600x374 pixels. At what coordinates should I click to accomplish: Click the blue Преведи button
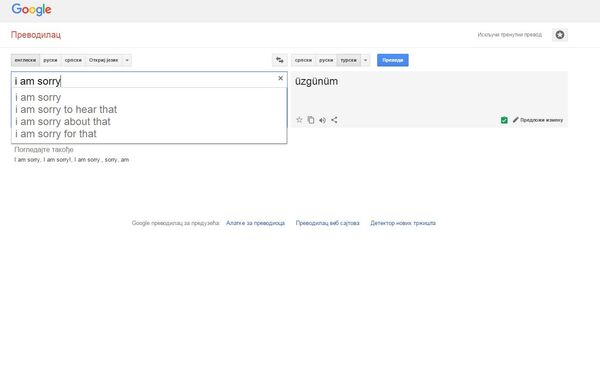tap(393, 60)
